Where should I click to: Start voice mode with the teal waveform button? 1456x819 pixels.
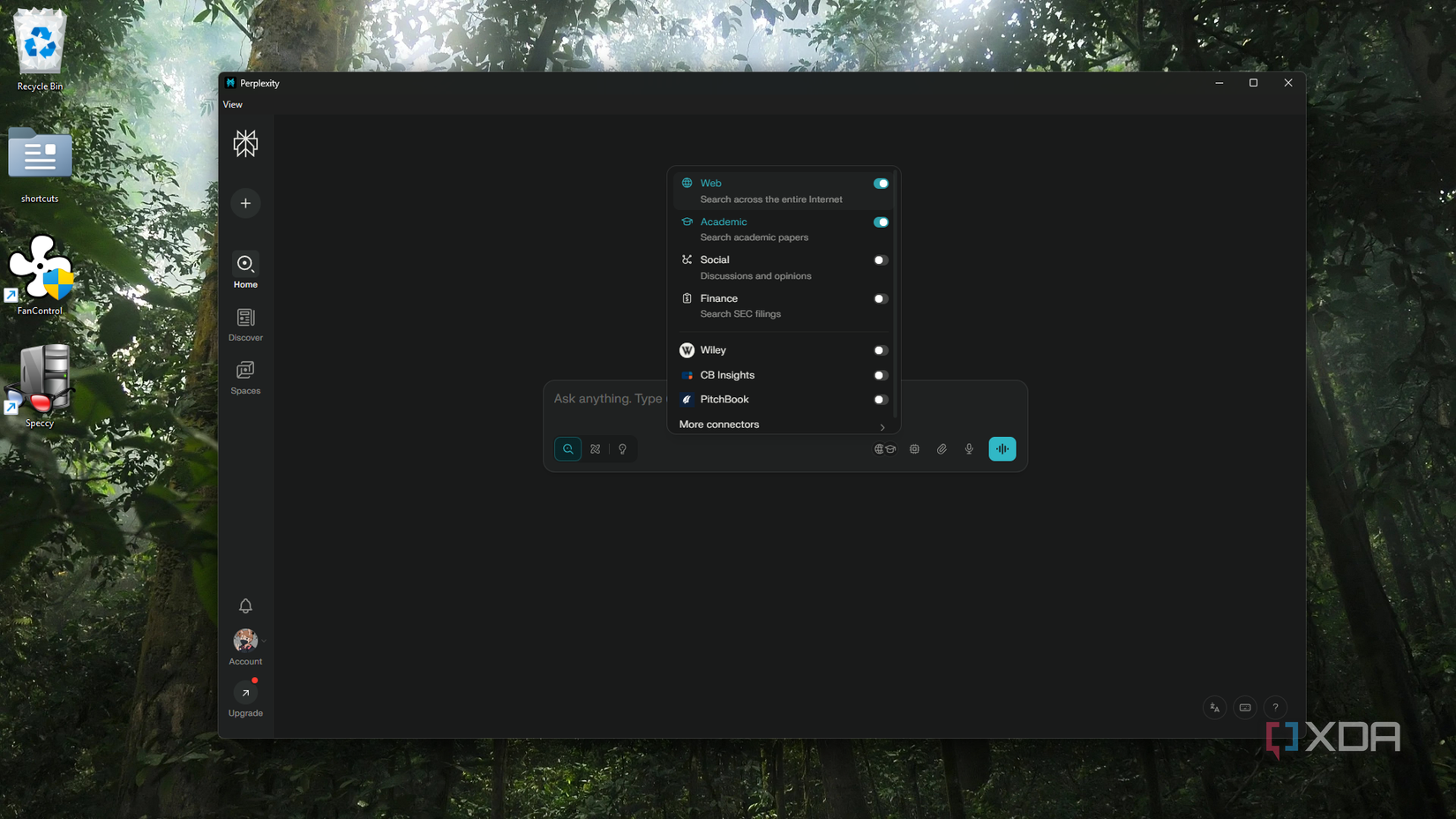point(1002,449)
